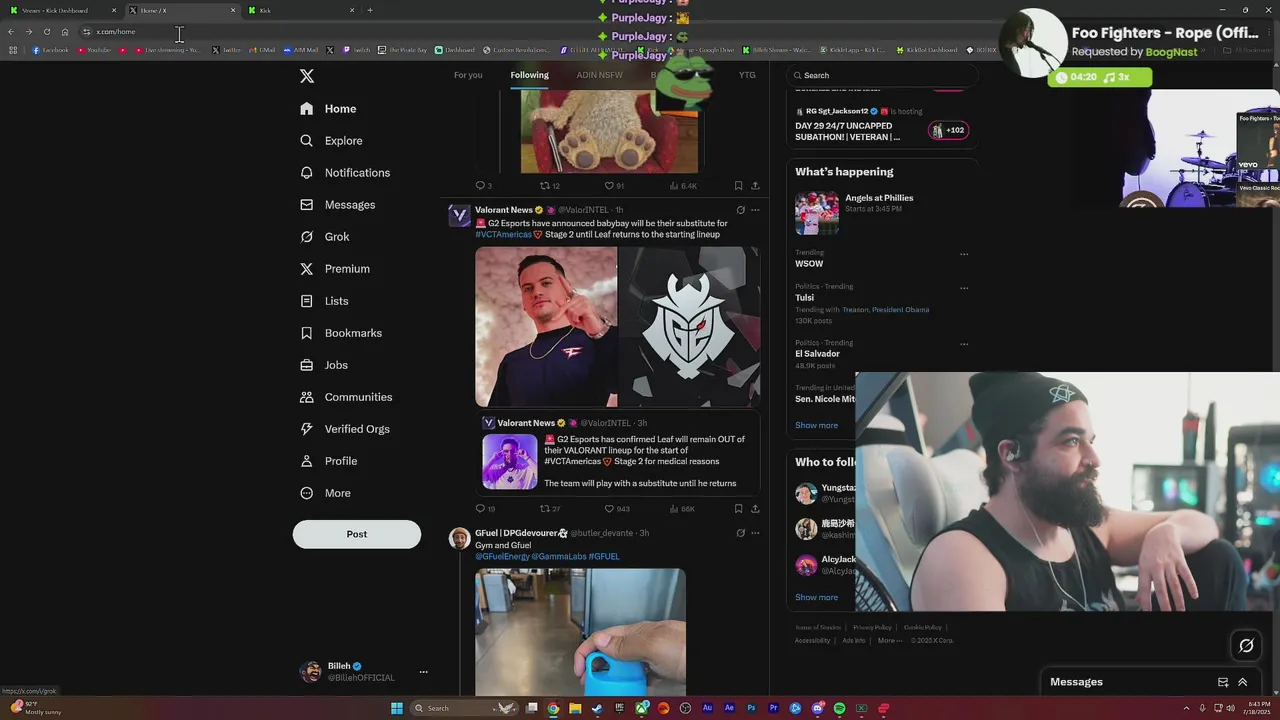Viewport: 1280px width, 720px height.
Task: Open more options for Tulsi trend
Action: (x=964, y=288)
